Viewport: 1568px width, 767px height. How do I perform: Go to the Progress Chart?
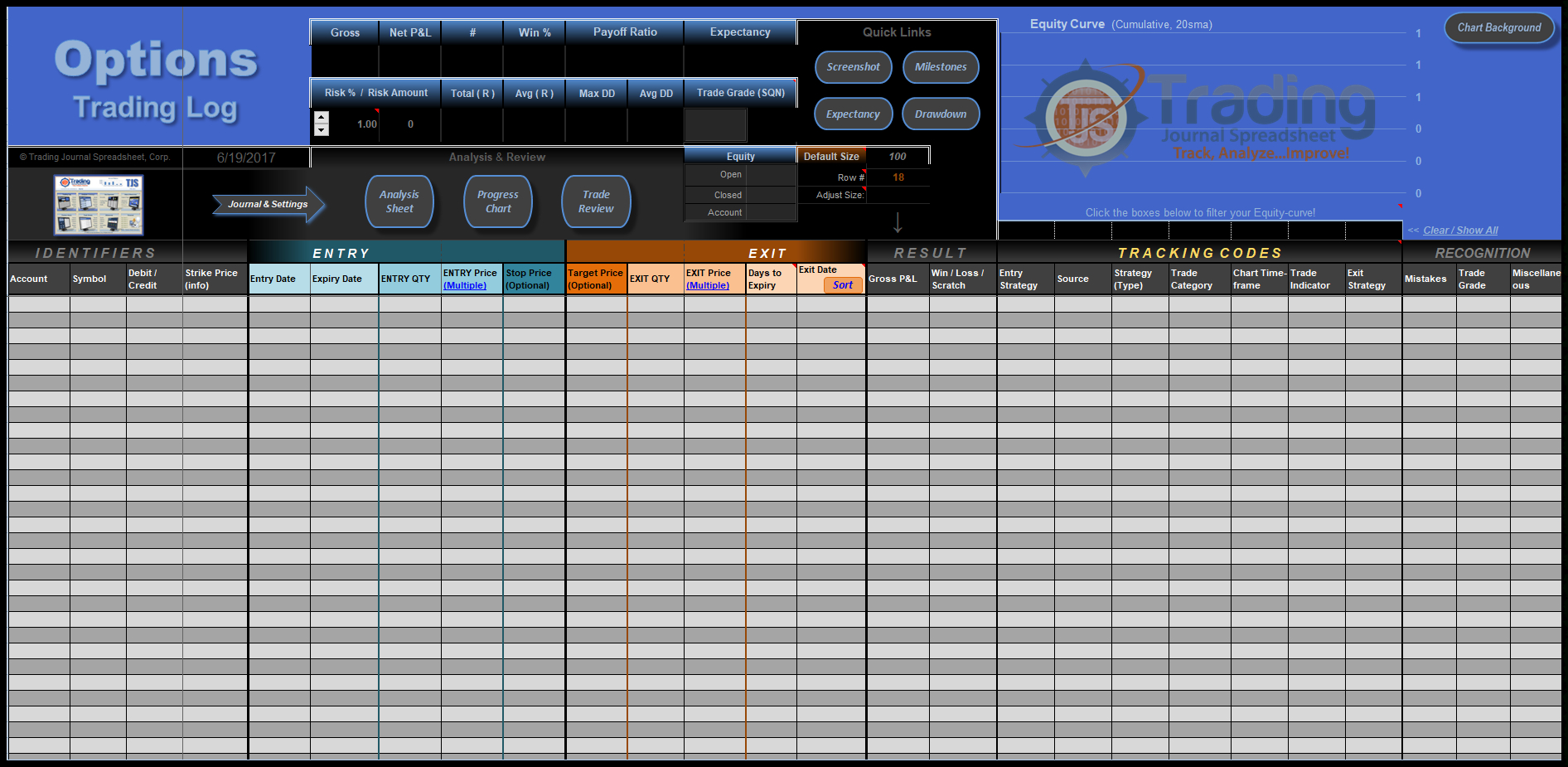click(497, 201)
